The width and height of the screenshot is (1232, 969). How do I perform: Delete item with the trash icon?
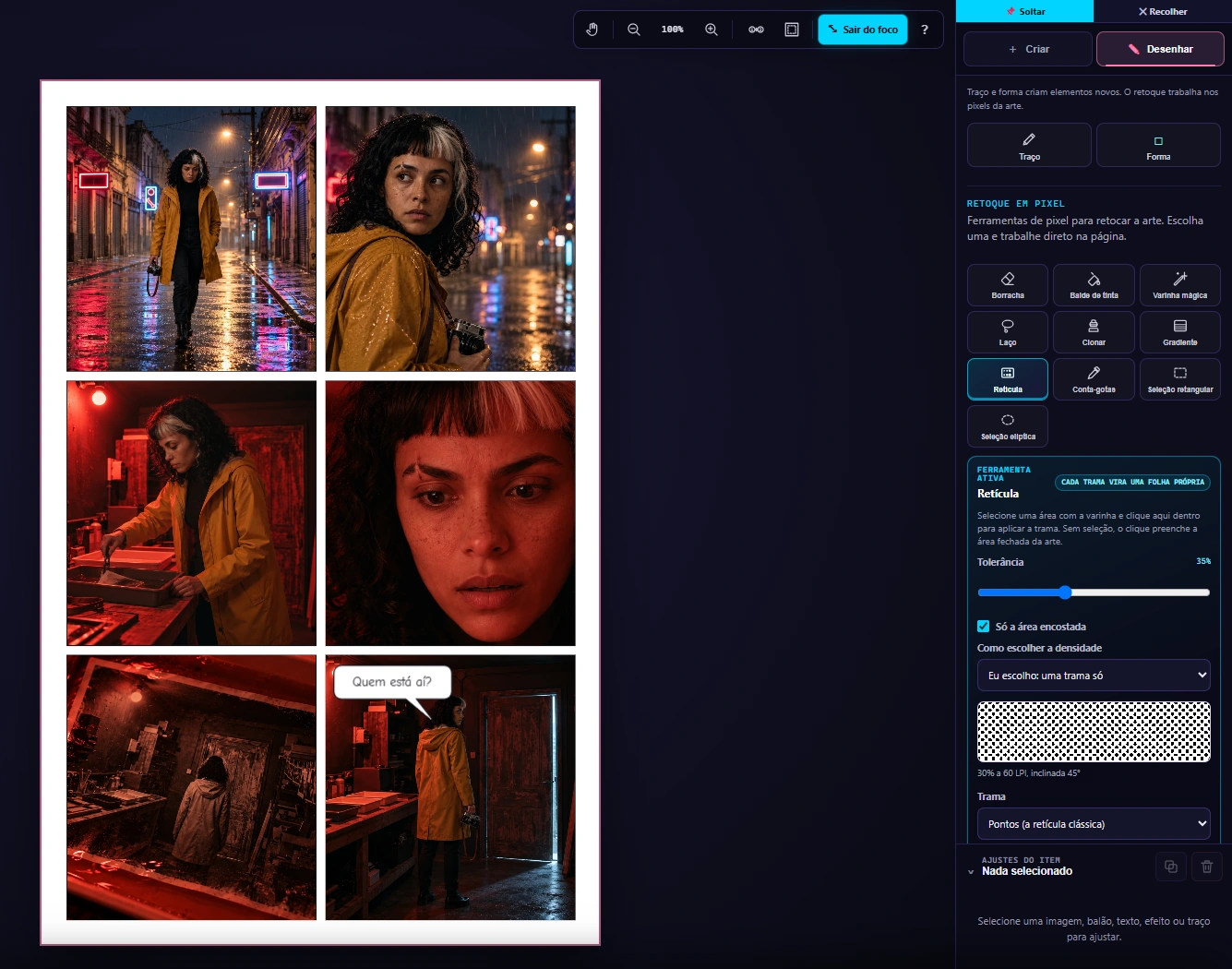coord(1207,867)
